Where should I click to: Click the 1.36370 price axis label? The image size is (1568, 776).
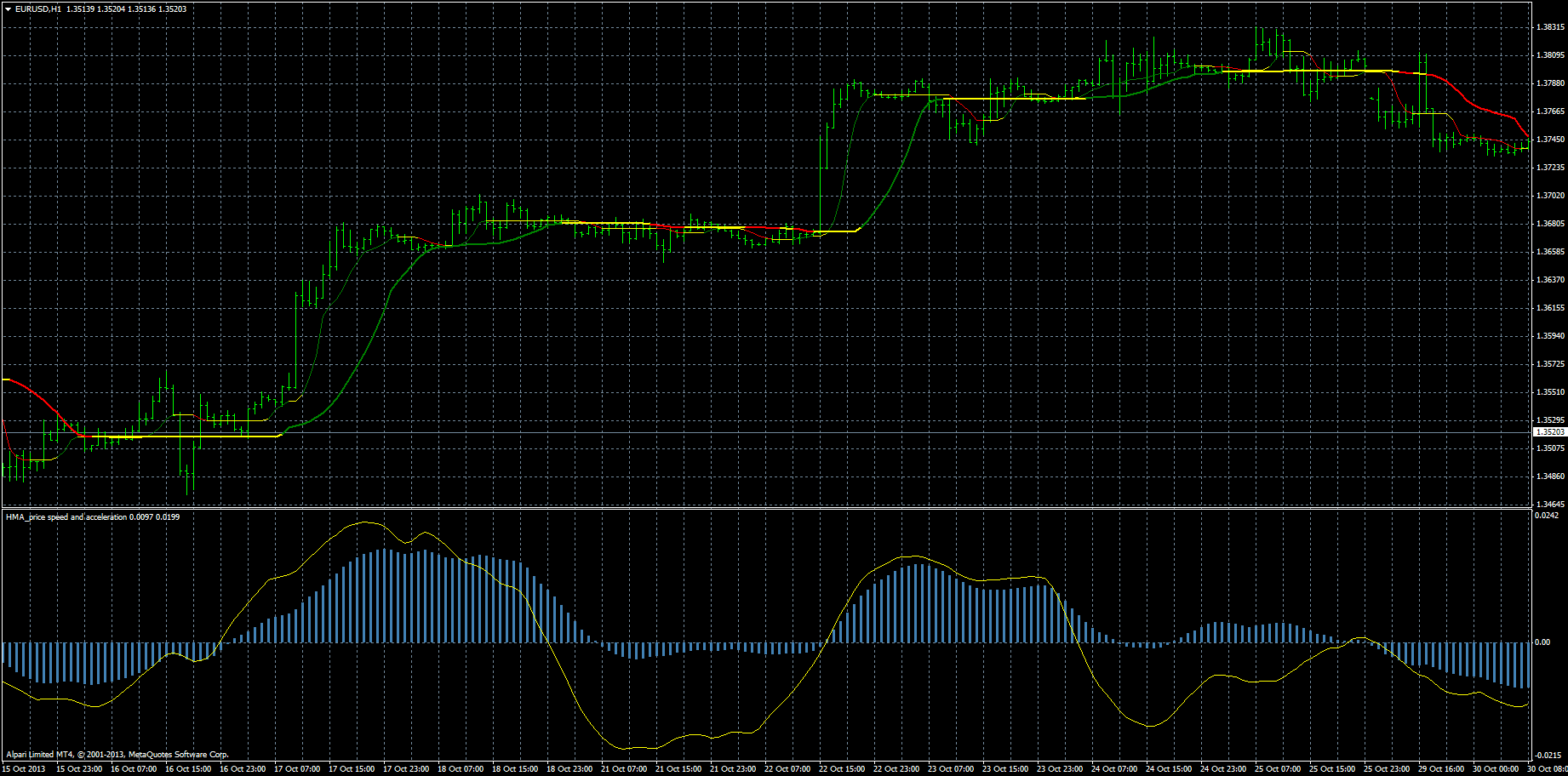[1550, 280]
